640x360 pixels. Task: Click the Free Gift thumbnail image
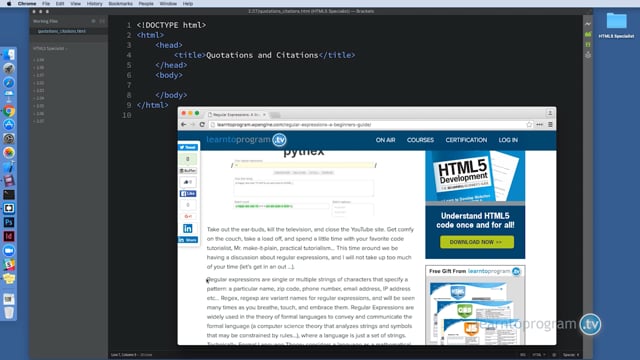pyautogui.click(x=475, y=312)
